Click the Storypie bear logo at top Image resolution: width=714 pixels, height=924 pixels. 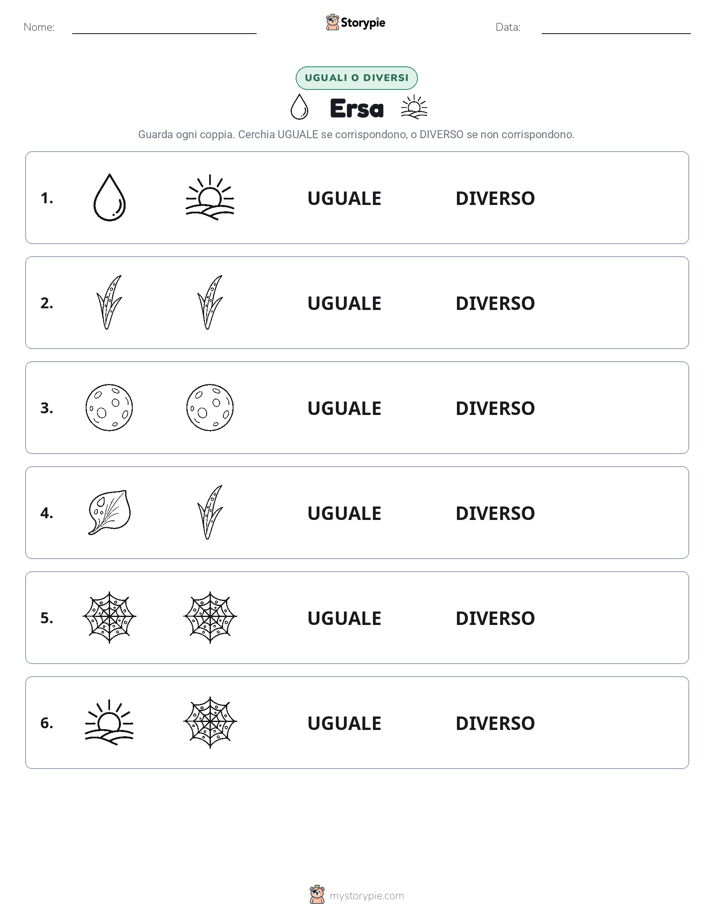coord(332,22)
